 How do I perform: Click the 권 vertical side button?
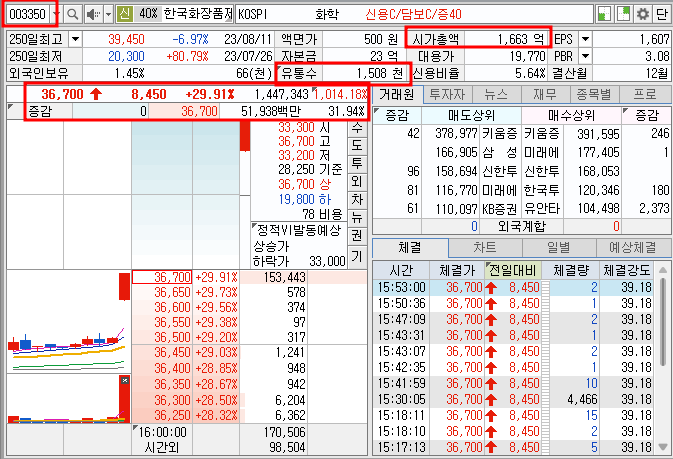pyautogui.click(x=357, y=235)
